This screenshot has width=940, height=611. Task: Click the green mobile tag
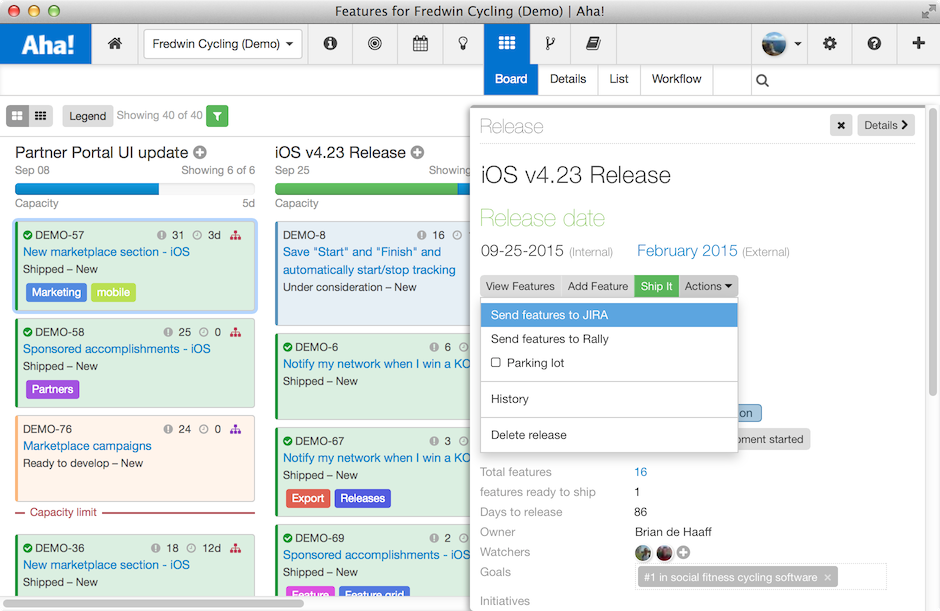point(113,292)
